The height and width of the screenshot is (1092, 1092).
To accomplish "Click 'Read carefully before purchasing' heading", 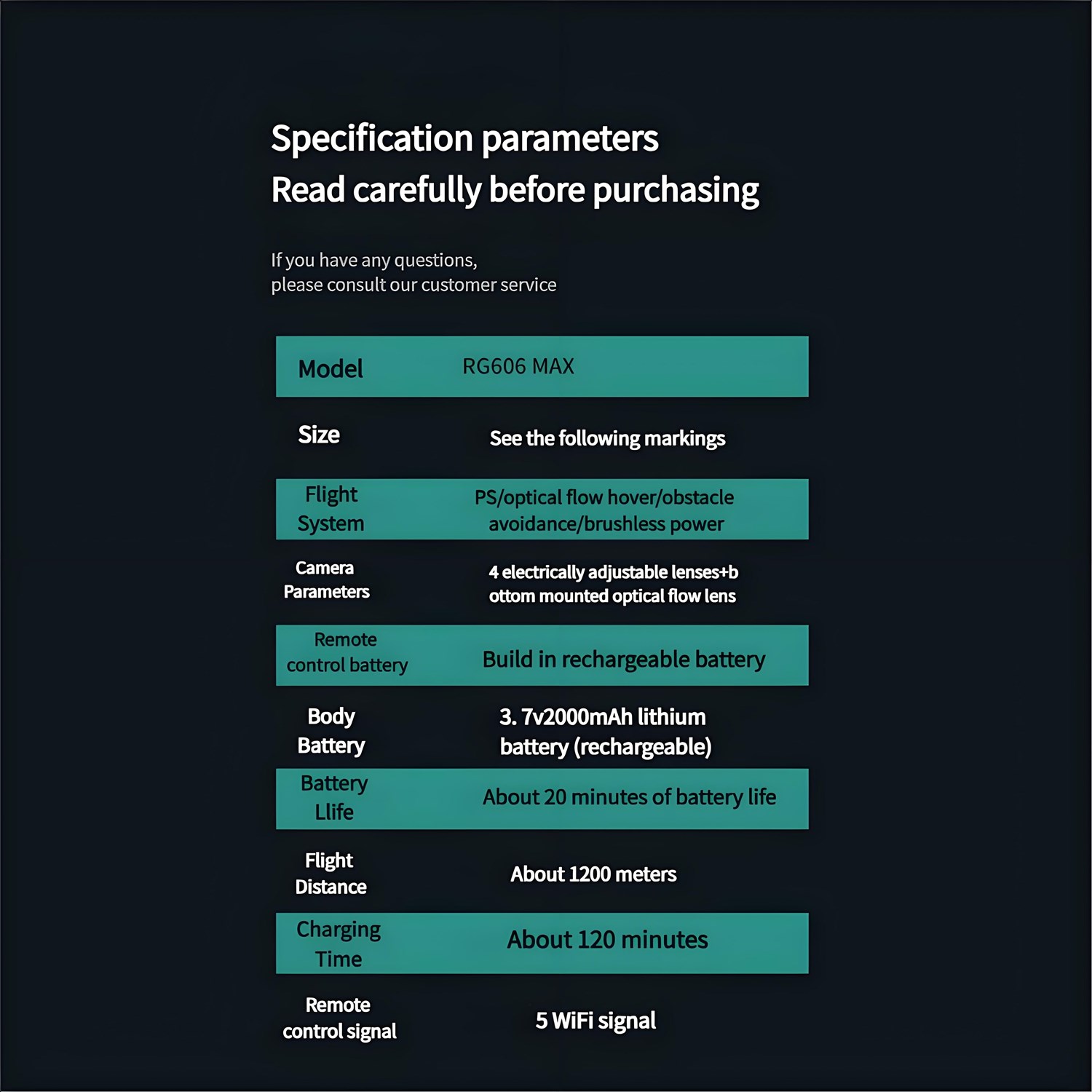I will tap(515, 190).
